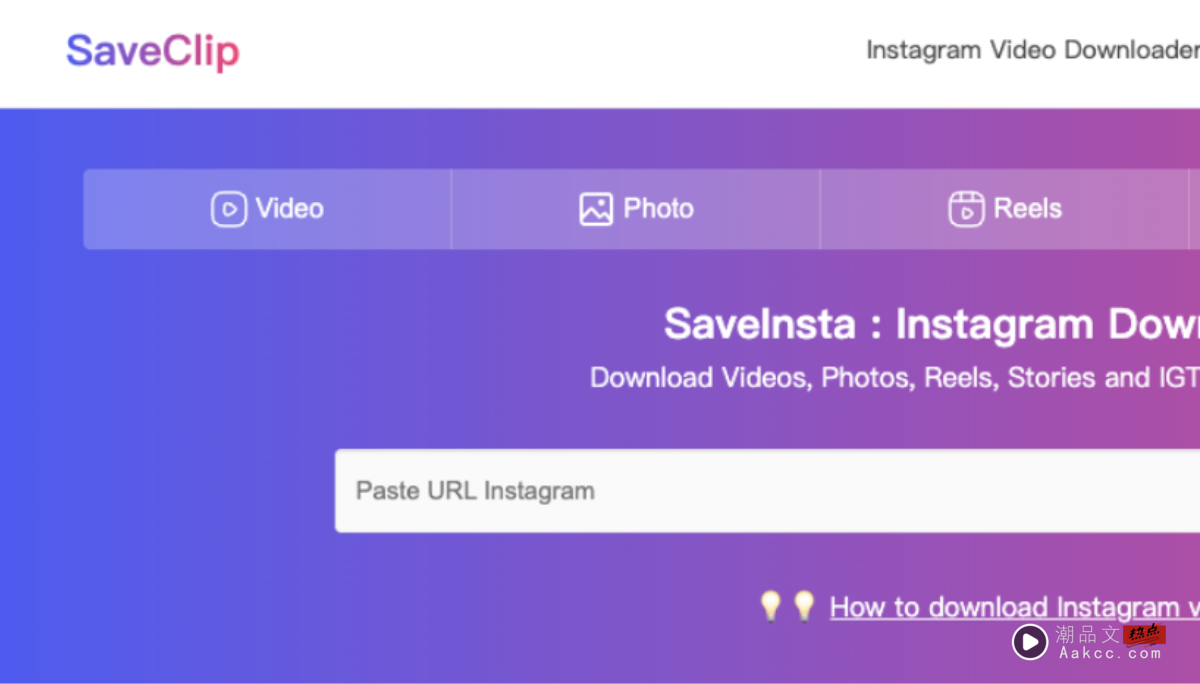The image size is (1200, 684).
Task: Click the Chinese watermark text 潮品文
Action: pos(1087,634)
